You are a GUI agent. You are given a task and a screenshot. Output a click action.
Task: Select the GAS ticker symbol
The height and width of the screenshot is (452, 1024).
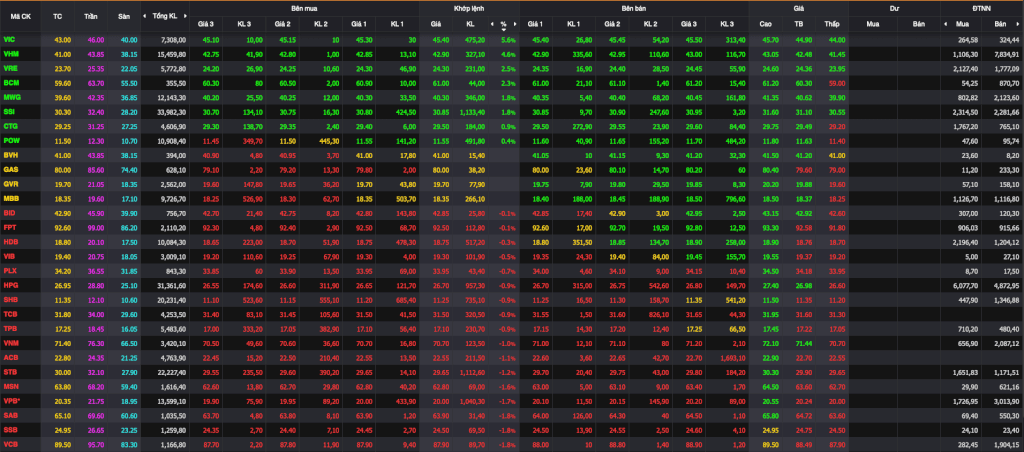(10, 169)
